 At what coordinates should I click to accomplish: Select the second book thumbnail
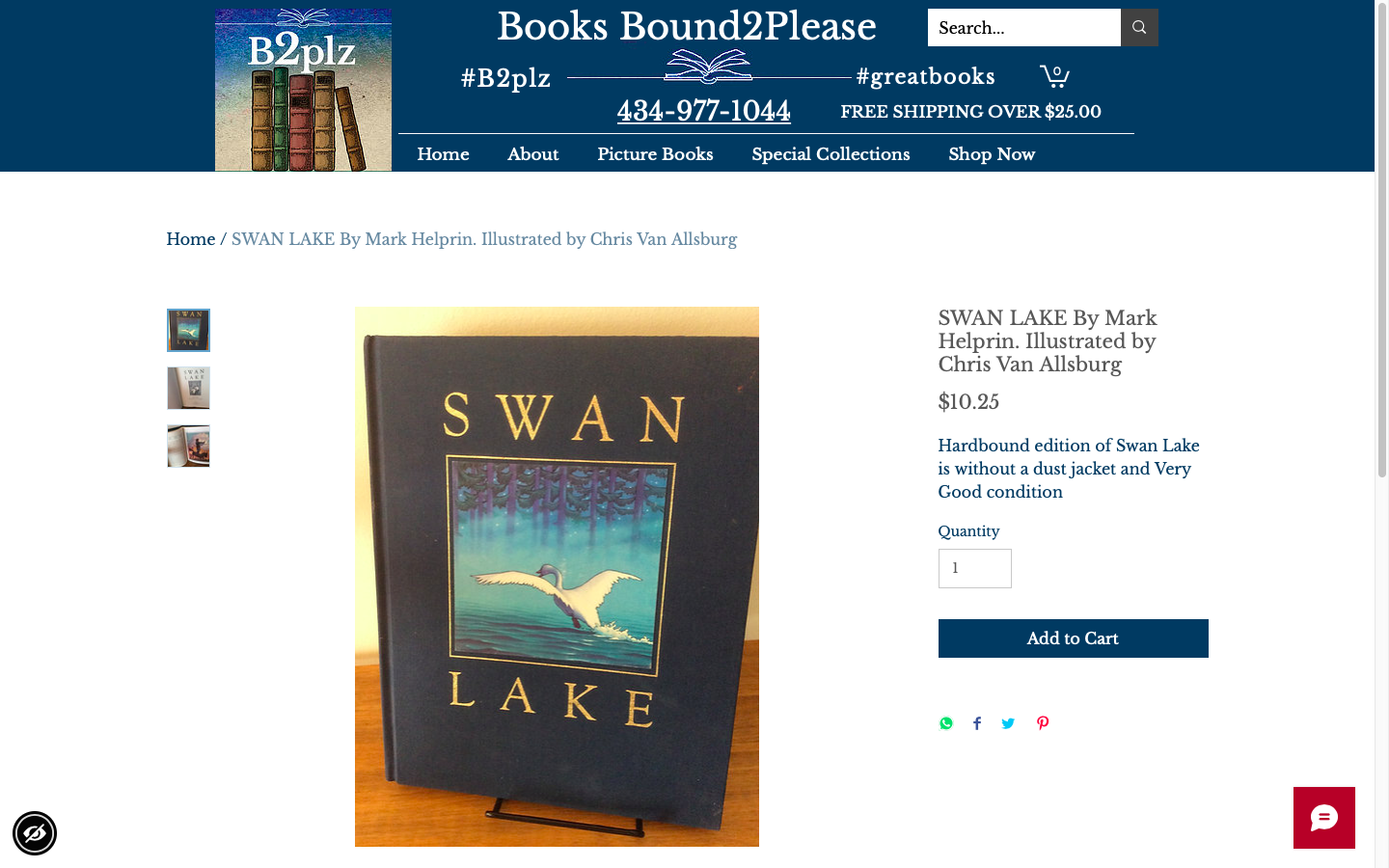pos(188,388)
